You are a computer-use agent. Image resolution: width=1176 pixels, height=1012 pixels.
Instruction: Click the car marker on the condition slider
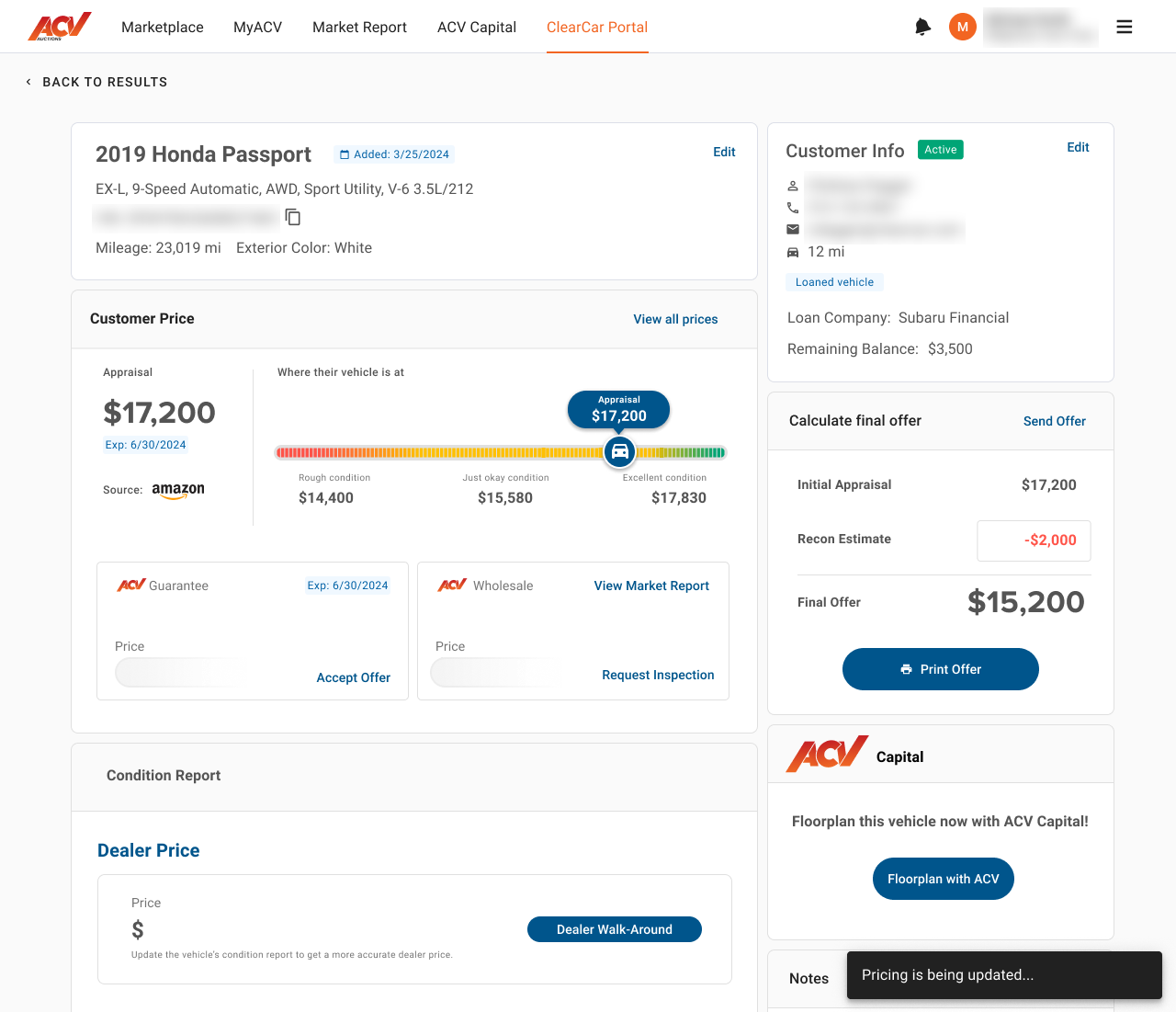click(x=620, y=451)
